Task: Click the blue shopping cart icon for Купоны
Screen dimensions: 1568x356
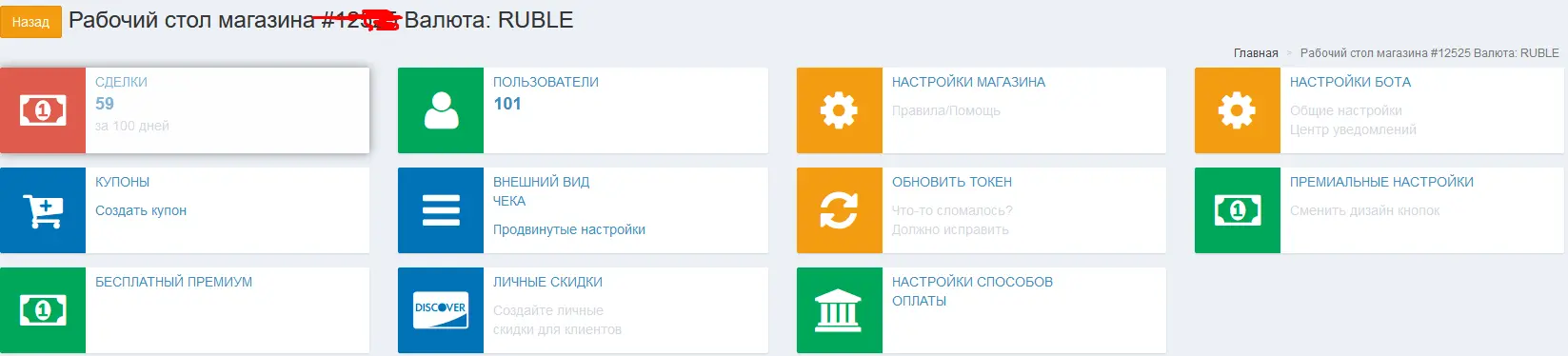Action: coord(43,210)
